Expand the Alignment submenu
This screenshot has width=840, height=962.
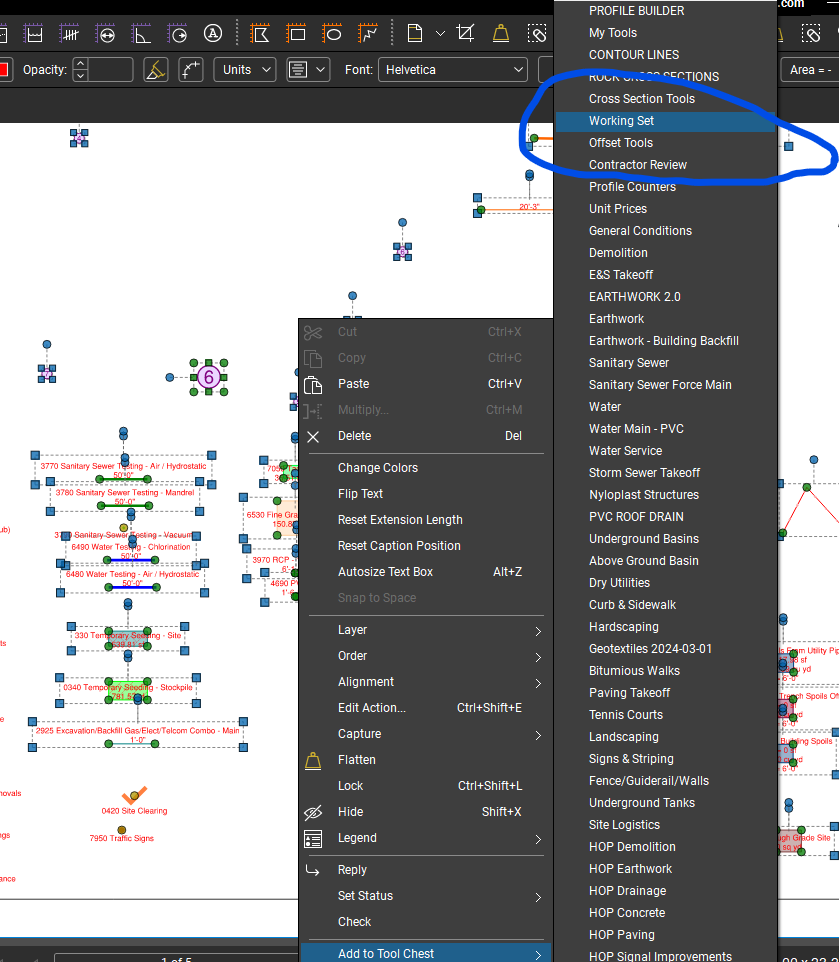[x=426, y=682]
